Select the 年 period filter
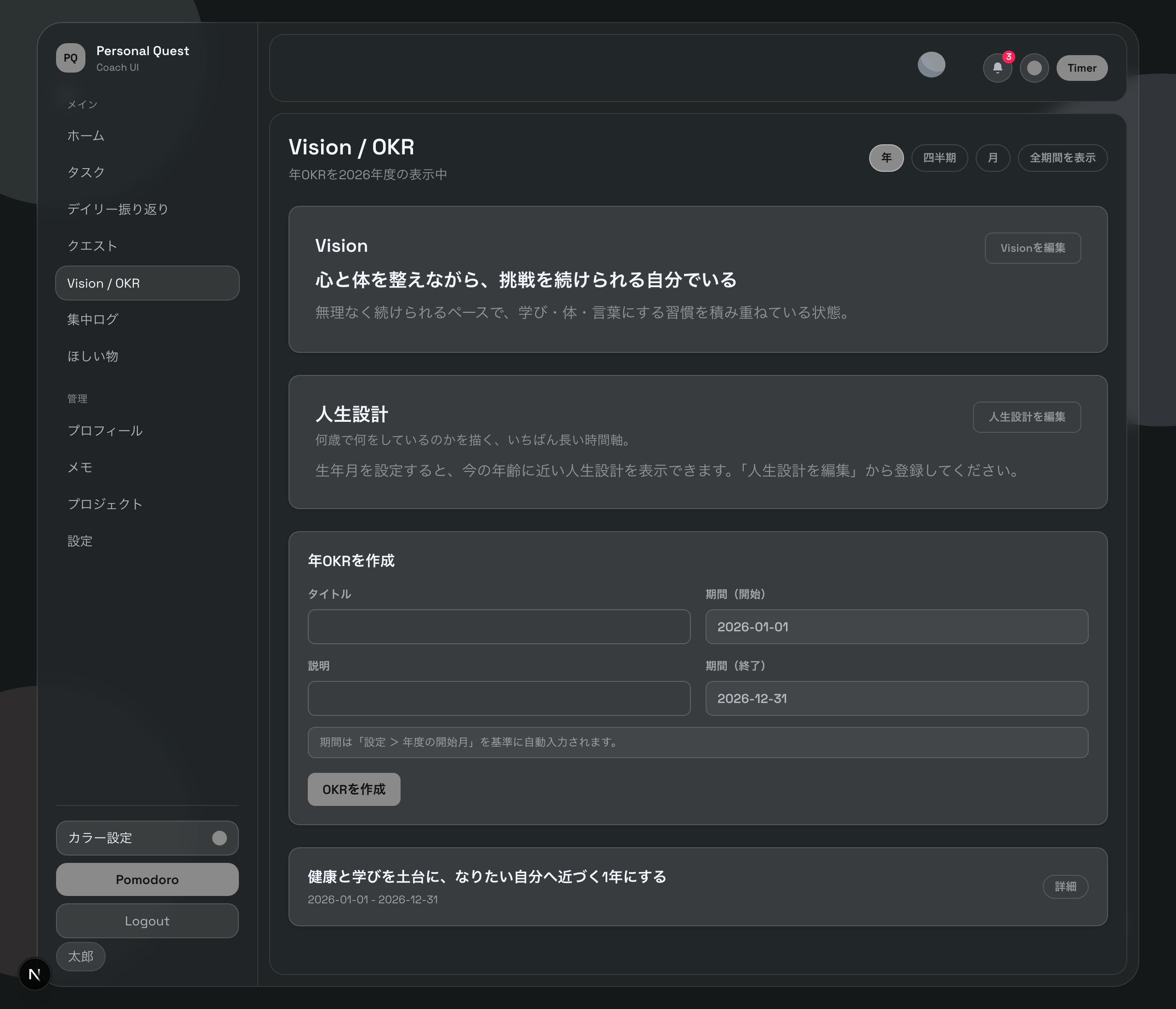This screenshot has width=1176, height=1009. click(886, 158)
